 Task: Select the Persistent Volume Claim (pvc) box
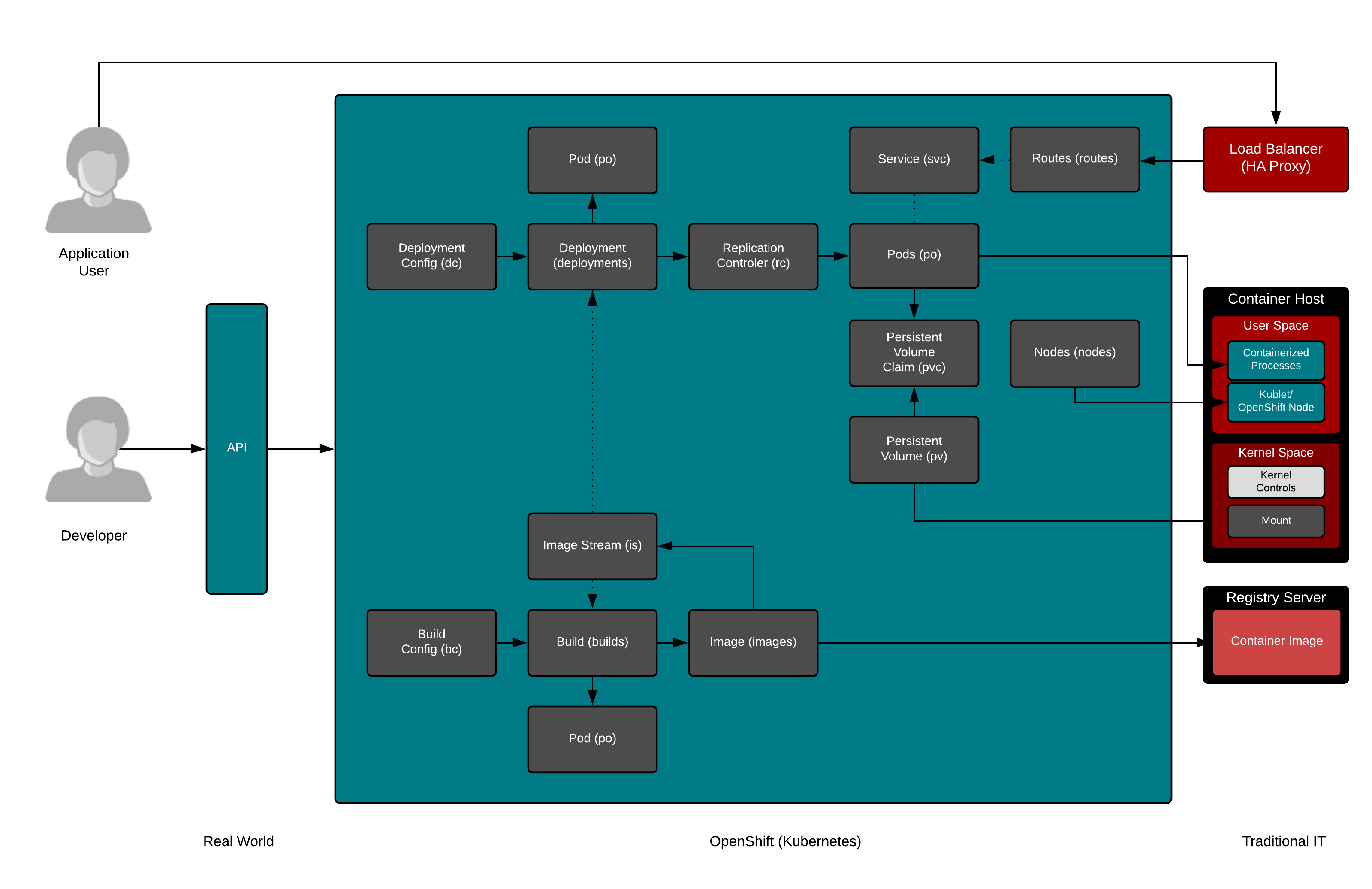[914, 353]
